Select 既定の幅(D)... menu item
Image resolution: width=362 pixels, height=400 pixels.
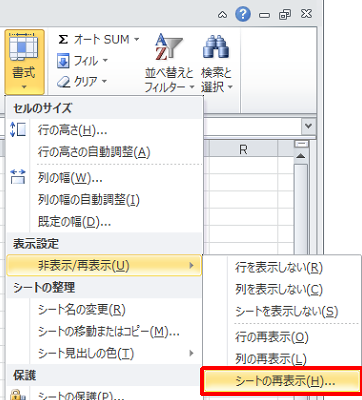coord(104,222)
